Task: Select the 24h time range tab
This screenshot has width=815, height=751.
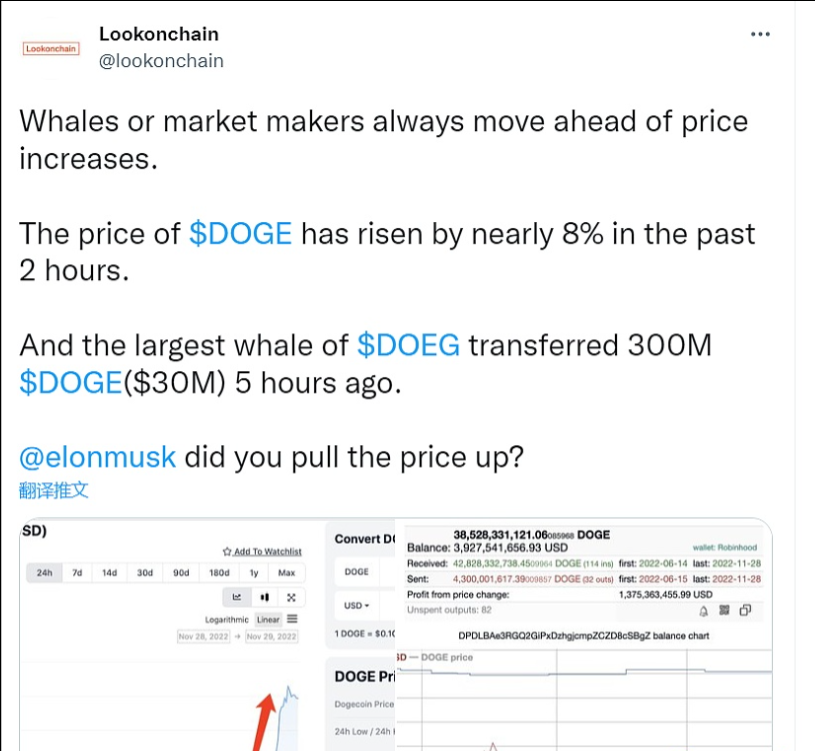Action: coord(43,573)
